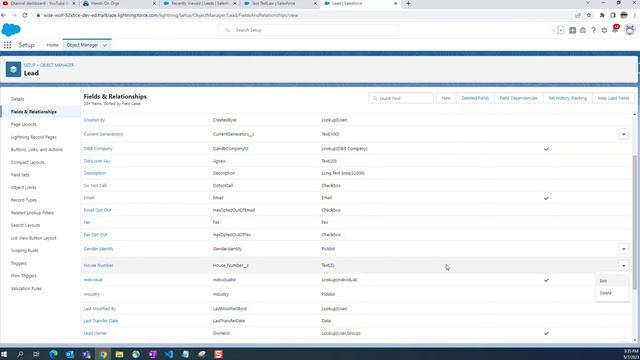The height and width of the screenshot is (360, 640).
Task: Click the global actions plus icon
Action: [x=572, y=30]
